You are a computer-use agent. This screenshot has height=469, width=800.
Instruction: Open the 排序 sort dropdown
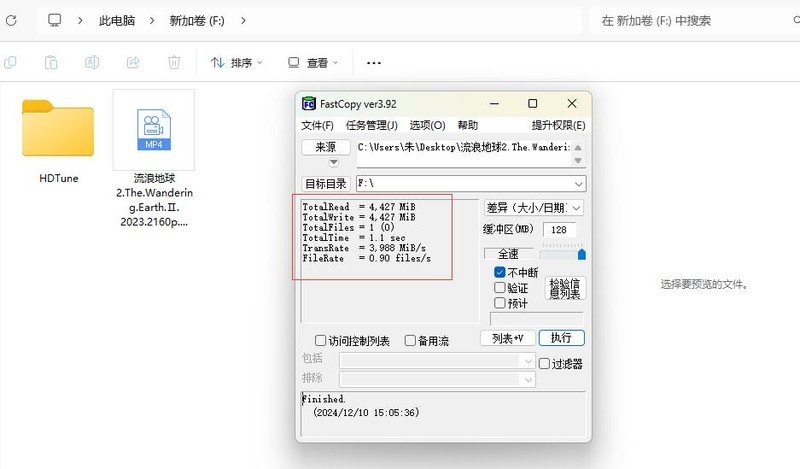(x=237, y=63)
